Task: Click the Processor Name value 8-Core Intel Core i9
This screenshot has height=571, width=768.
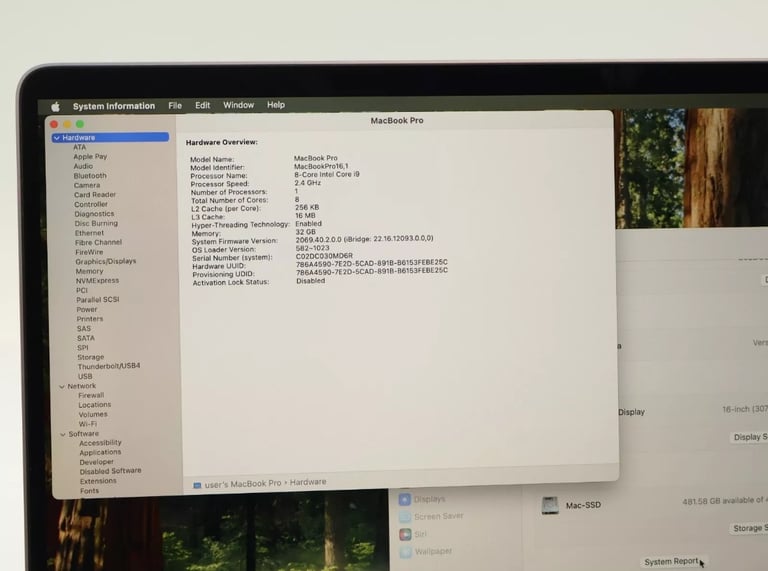Action: pos(327,174)
